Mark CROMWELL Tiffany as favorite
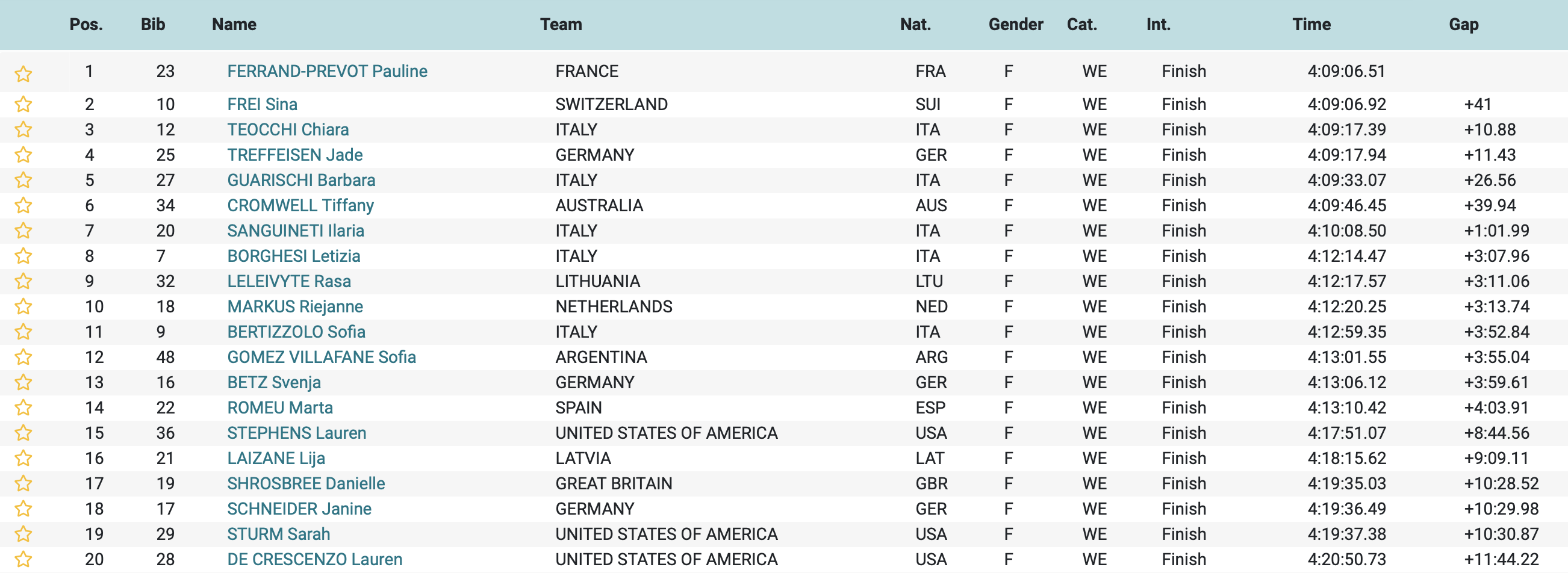The width and height of the screenshot is (1568, 573). pyautogui.click(x=23, y=206)
